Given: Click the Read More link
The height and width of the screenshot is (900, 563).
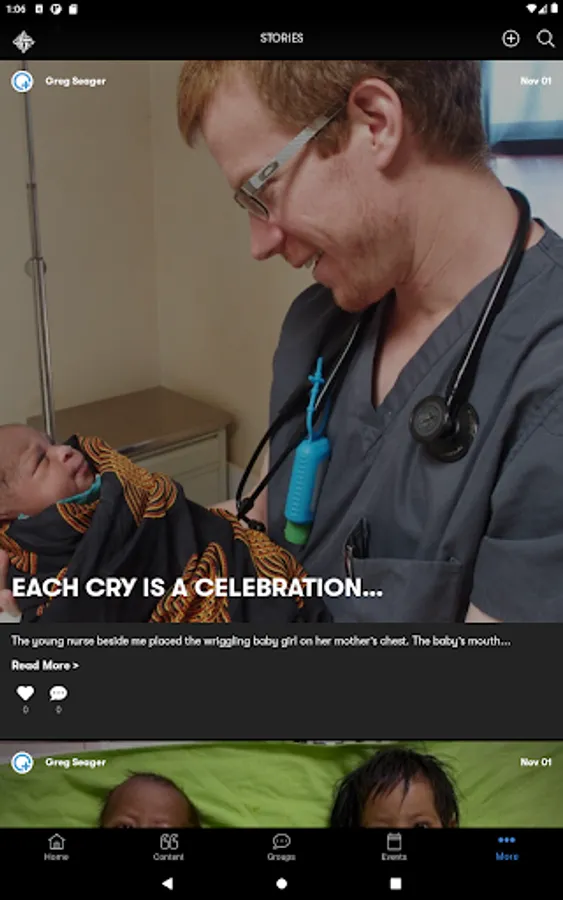Looking at the screenshot, I should point(45,665).
